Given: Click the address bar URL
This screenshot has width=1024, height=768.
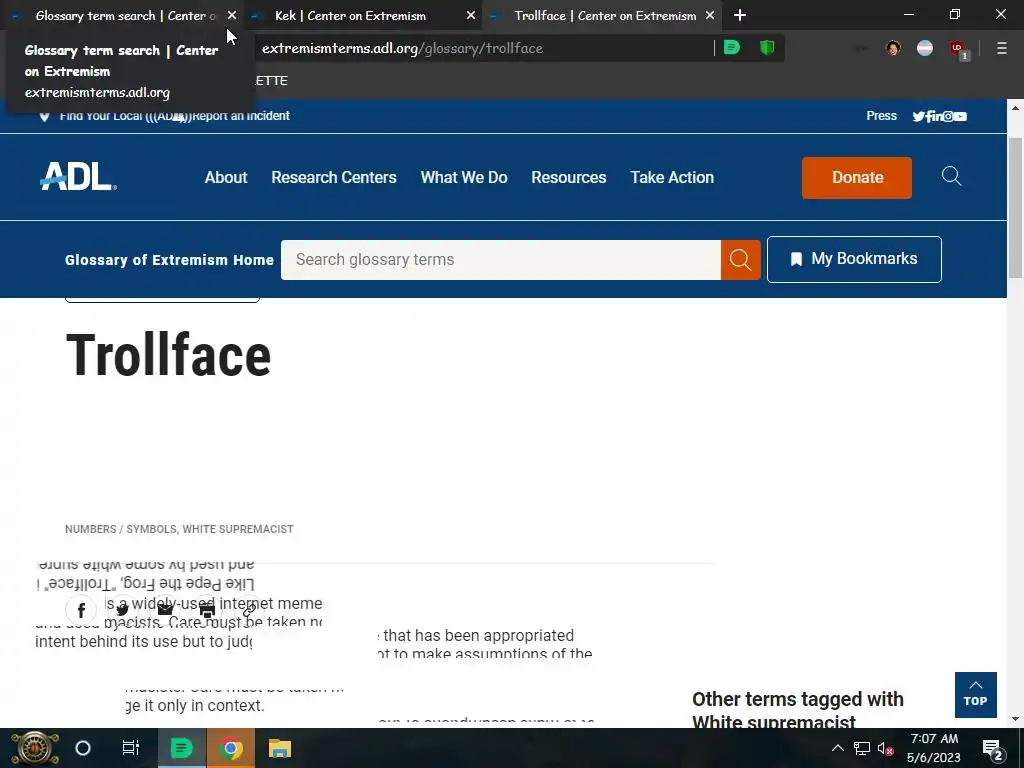Looking at the screenshot, I should 402,48.
